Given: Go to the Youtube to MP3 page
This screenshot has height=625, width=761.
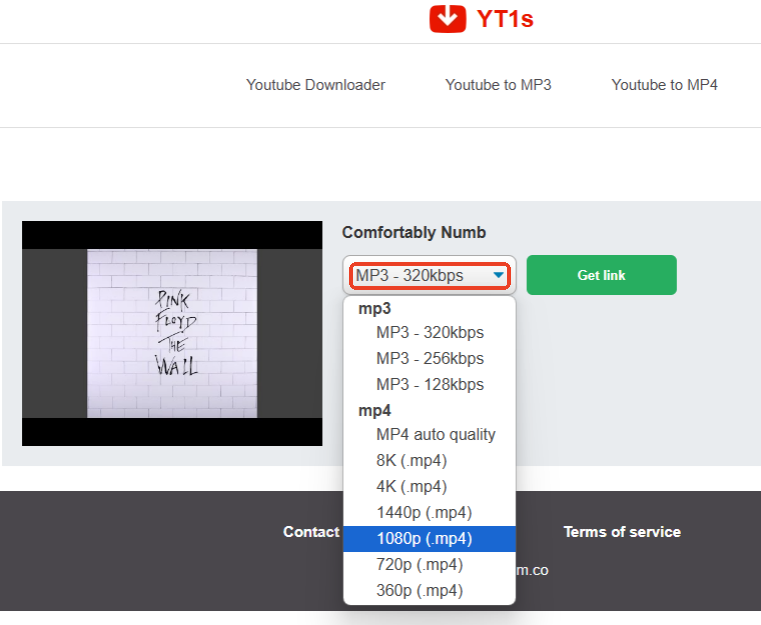Looking at the screenshot, I should tap(498, 85).
